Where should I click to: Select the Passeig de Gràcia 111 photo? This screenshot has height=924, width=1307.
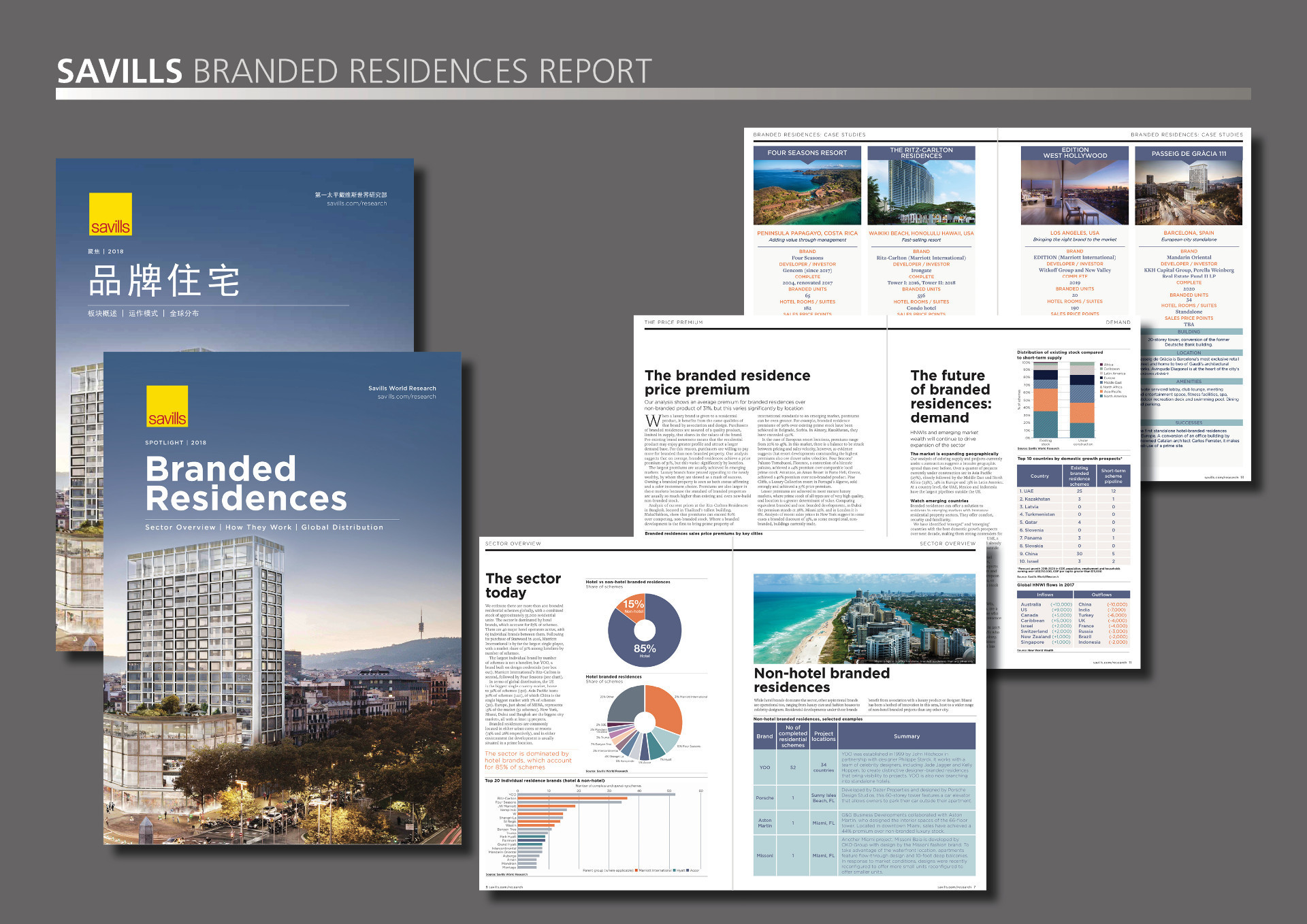[1189, 193]
